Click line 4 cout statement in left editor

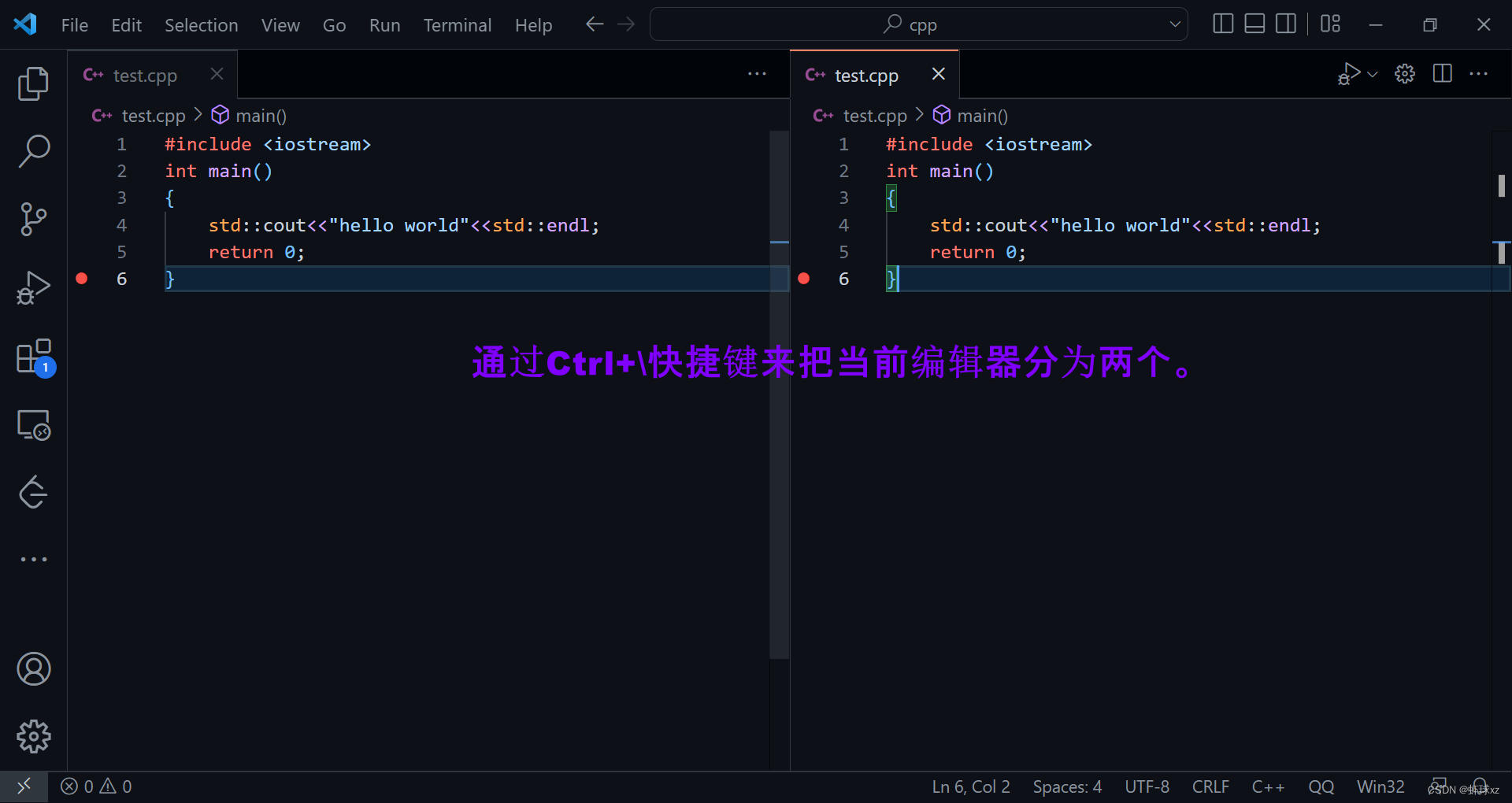(x=403, y=225)
